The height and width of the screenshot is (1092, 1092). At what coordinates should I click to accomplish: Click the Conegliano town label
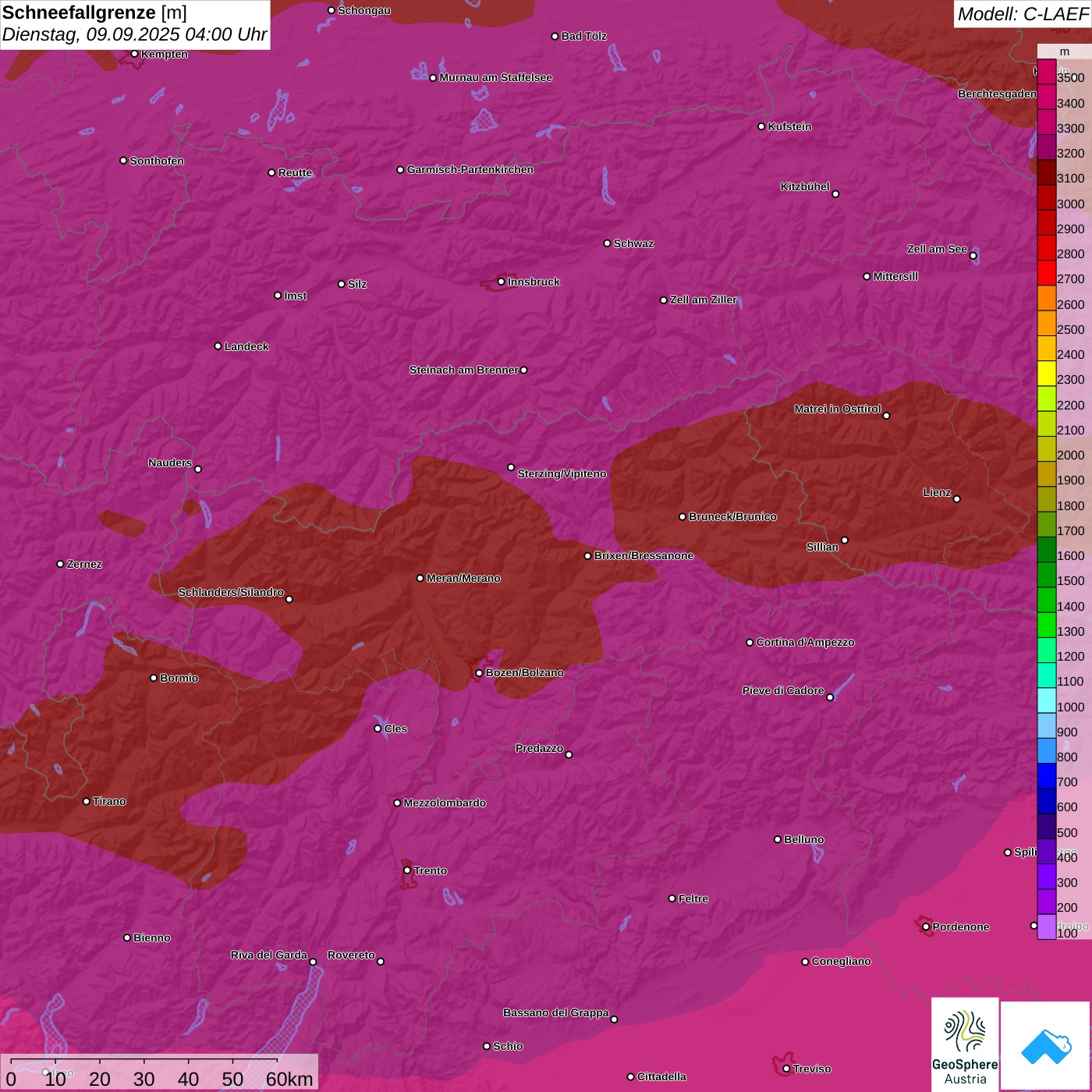click(841, 961)
